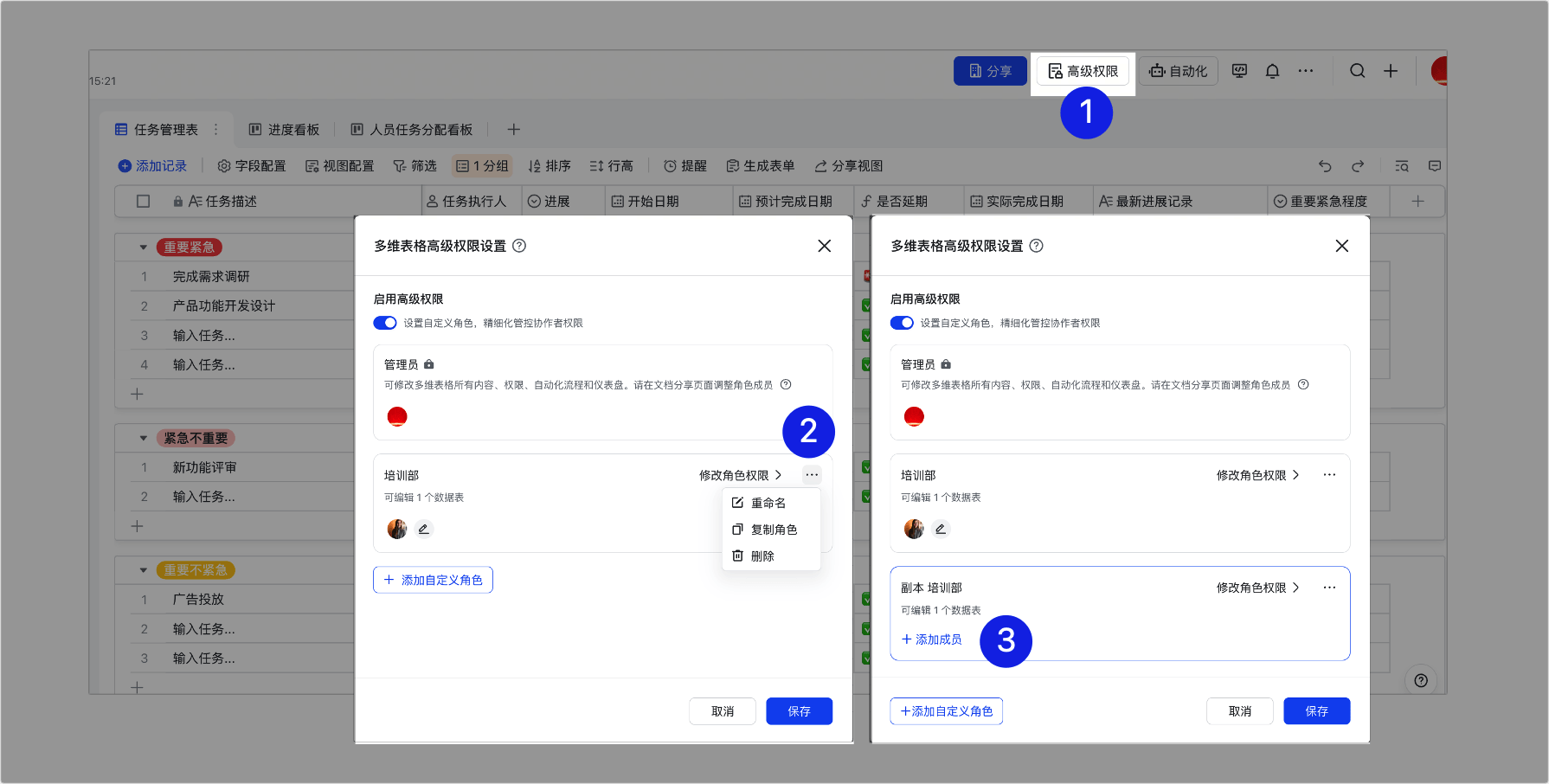Select the 筛选 filter tool
This screenshot has width=1549, height=784.
pos(415,165)
